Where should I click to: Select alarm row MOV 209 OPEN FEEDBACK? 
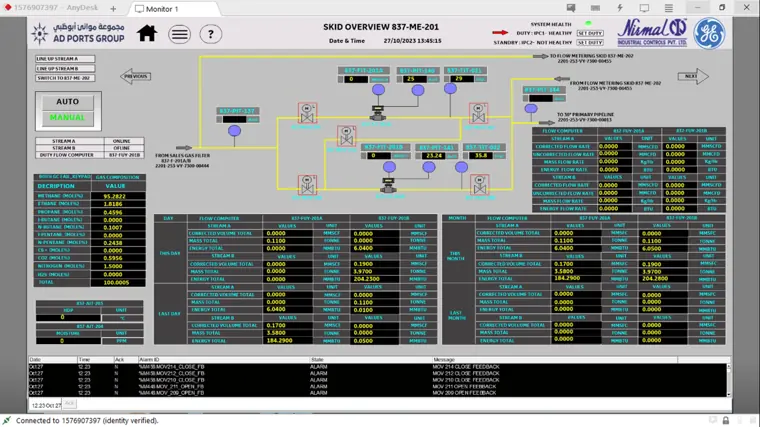(377, 393)
